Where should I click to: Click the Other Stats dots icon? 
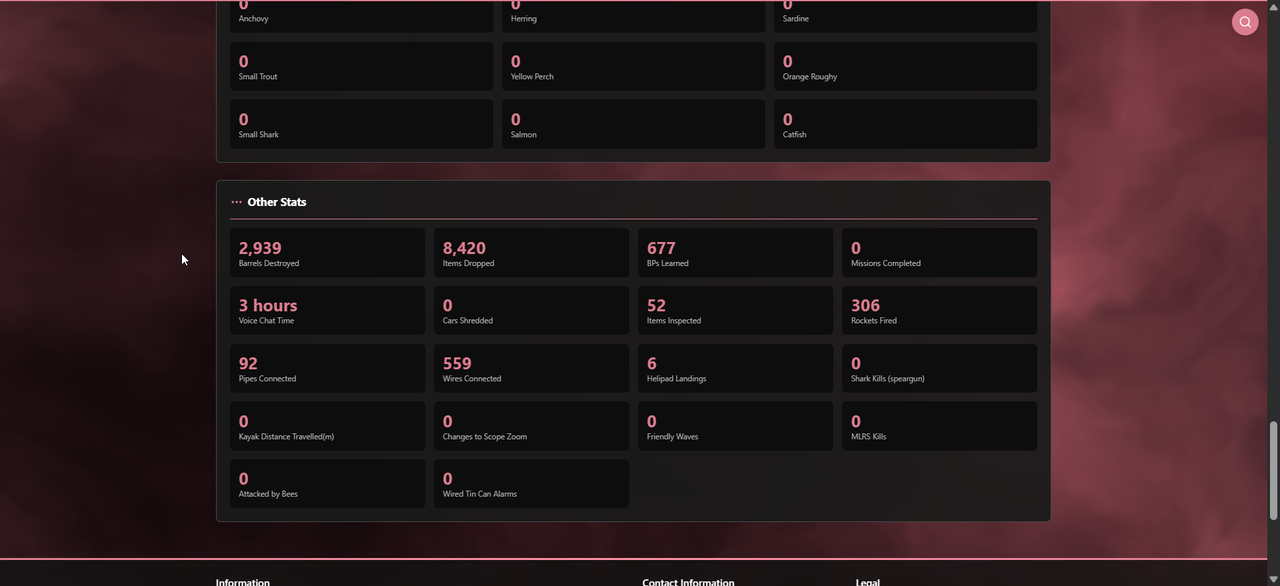coord(237,202)
